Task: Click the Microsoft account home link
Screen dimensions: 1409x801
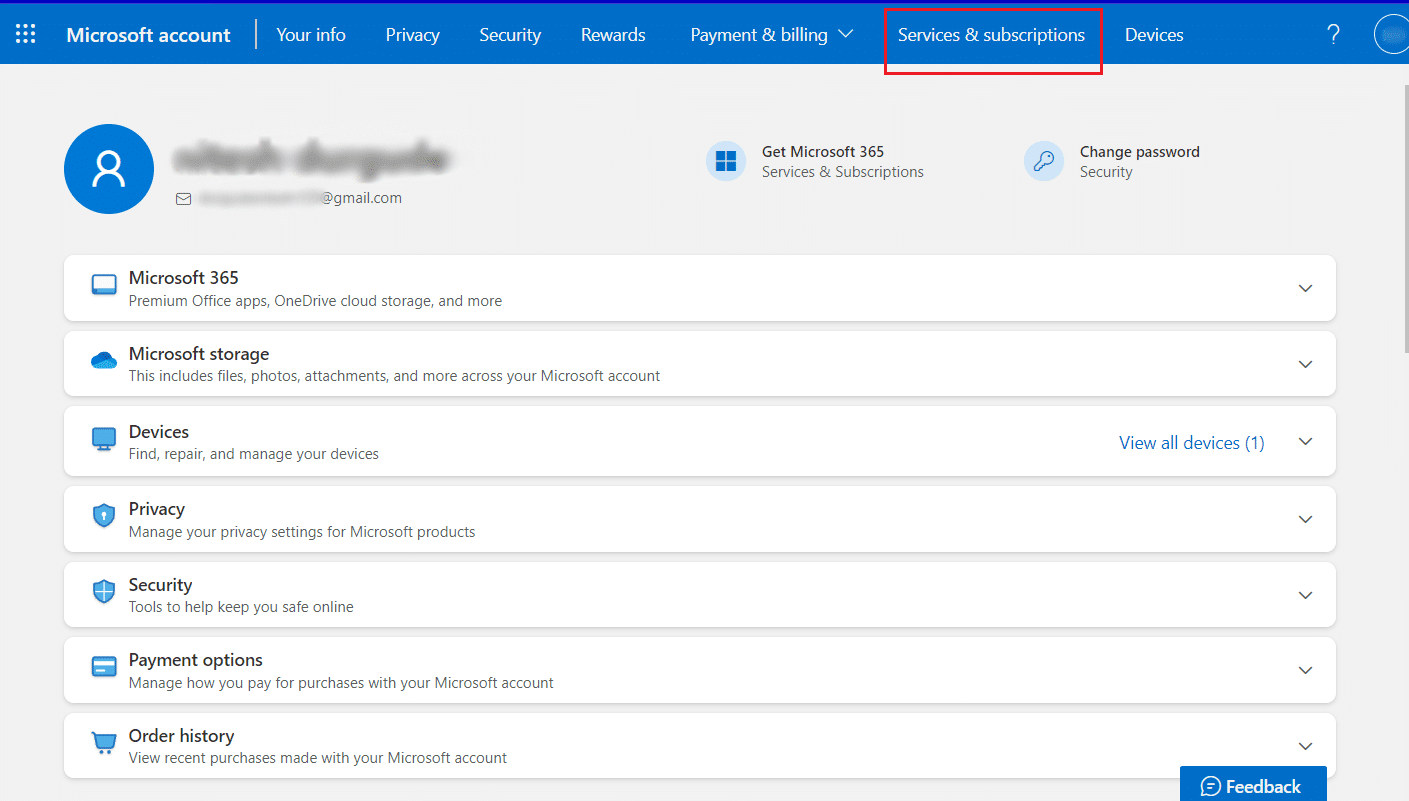Action: pos(148,35)
